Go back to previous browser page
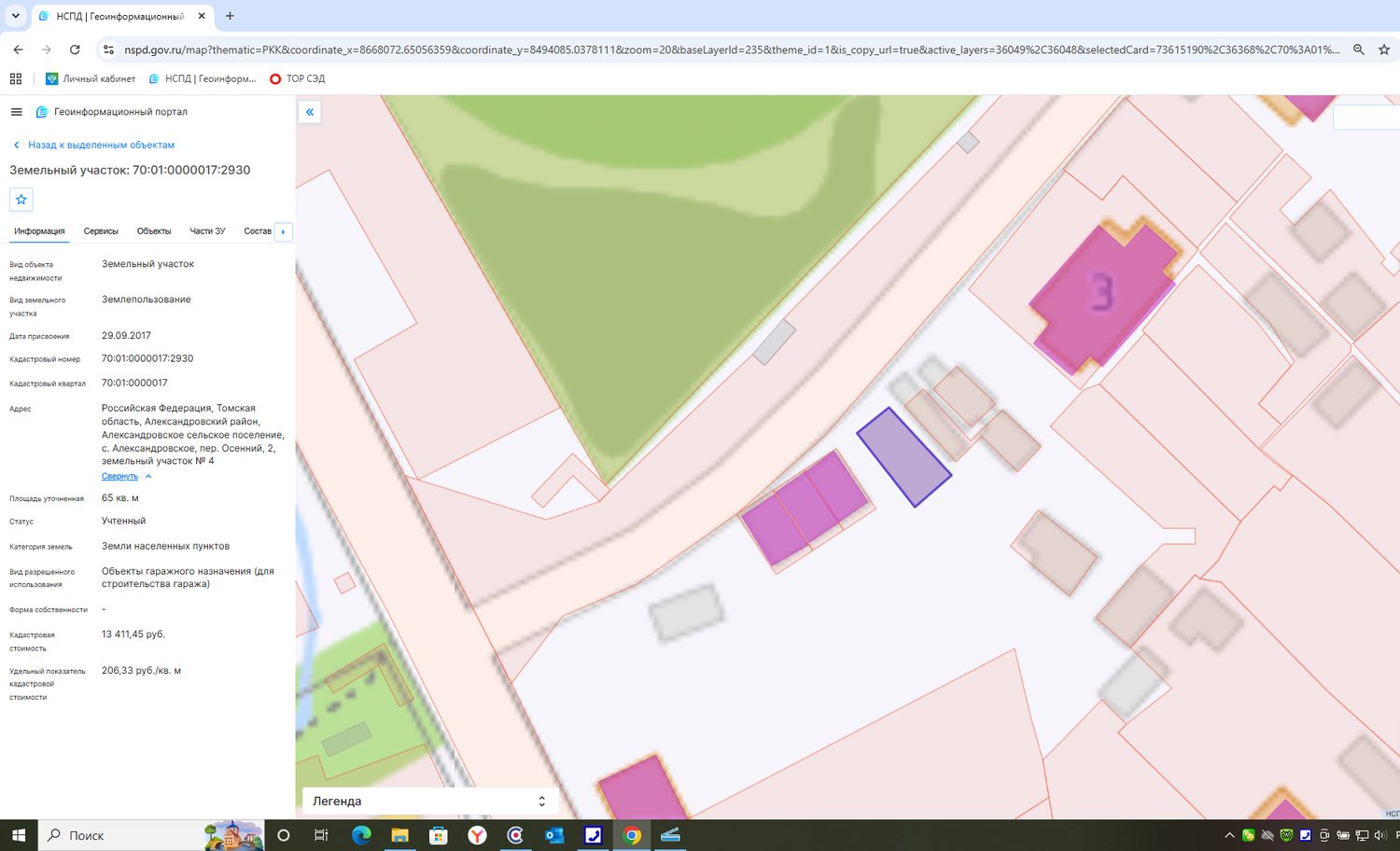Viewport: 1400px width, 851px height. tap(18, 49)
